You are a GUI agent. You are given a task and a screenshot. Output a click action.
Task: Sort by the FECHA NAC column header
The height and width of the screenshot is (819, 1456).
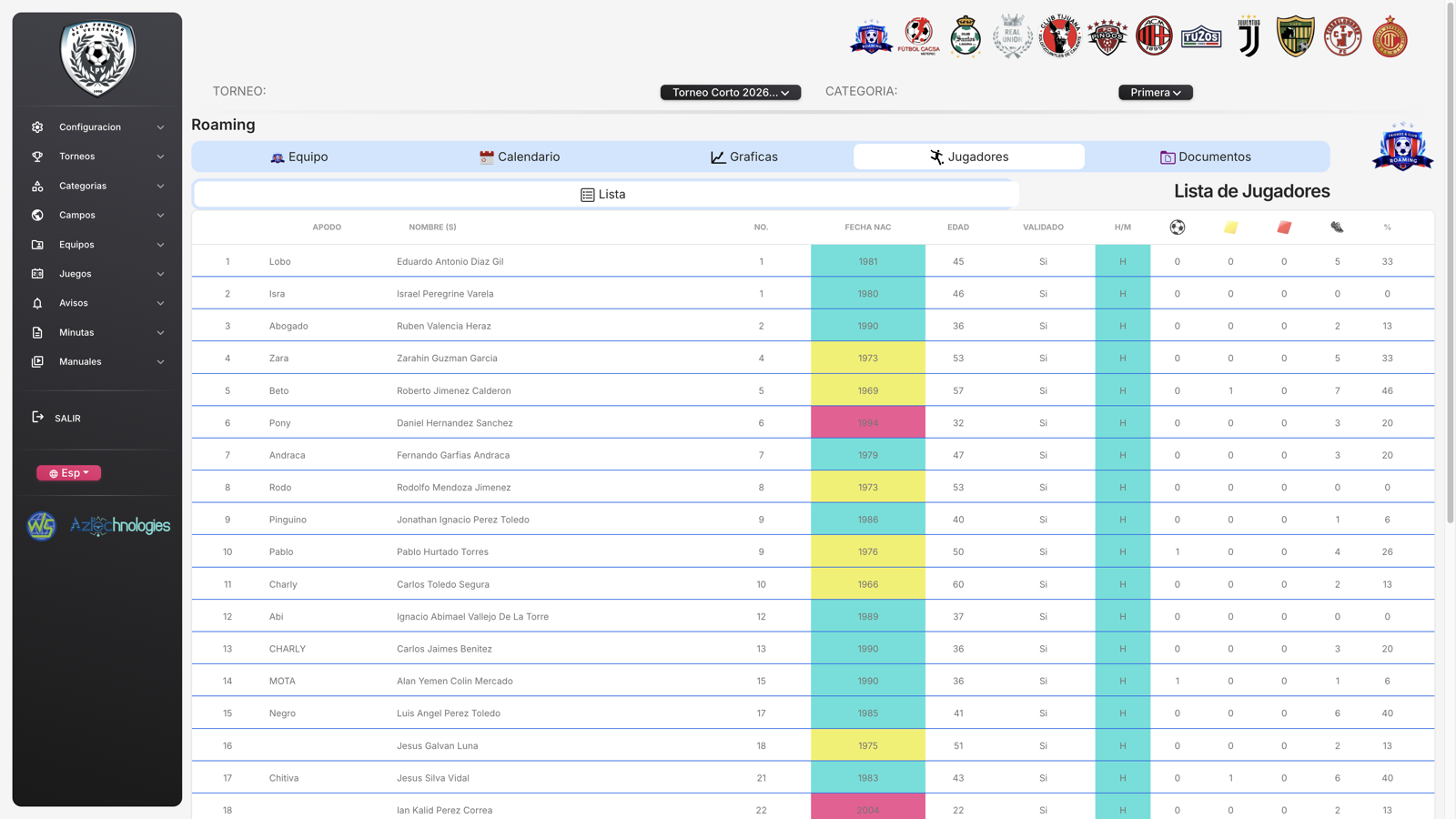[868, 227]
